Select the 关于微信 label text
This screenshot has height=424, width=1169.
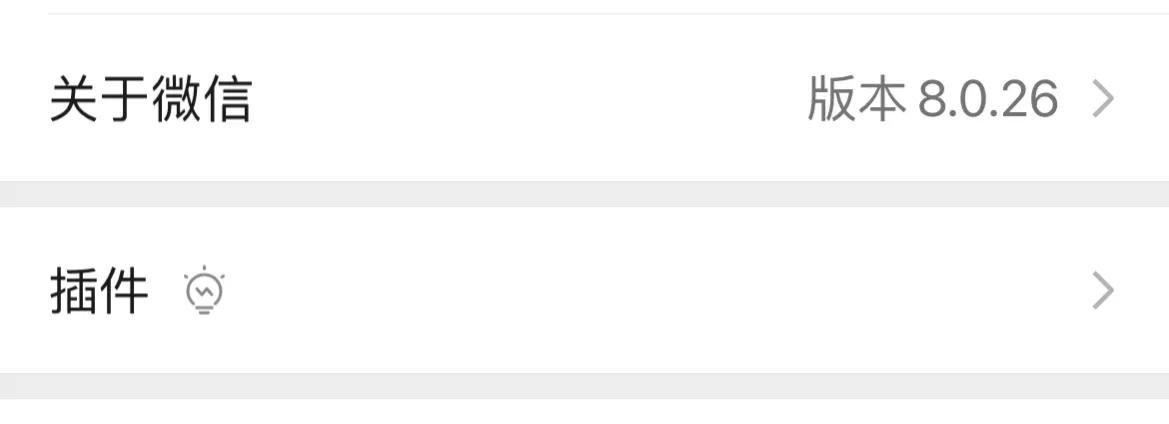pos(150,99)
